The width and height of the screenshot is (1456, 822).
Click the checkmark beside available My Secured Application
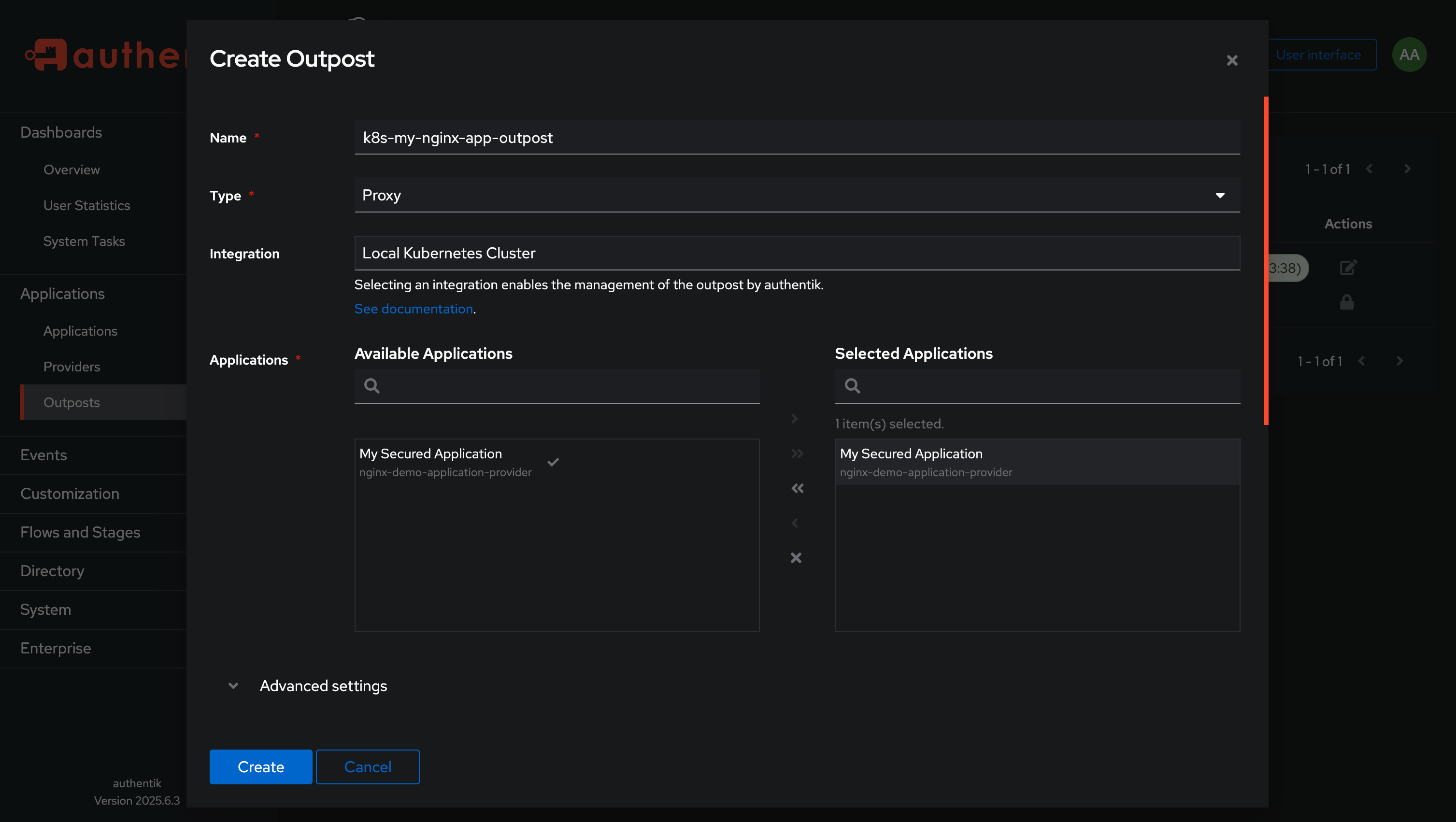[x=553, y=462]
